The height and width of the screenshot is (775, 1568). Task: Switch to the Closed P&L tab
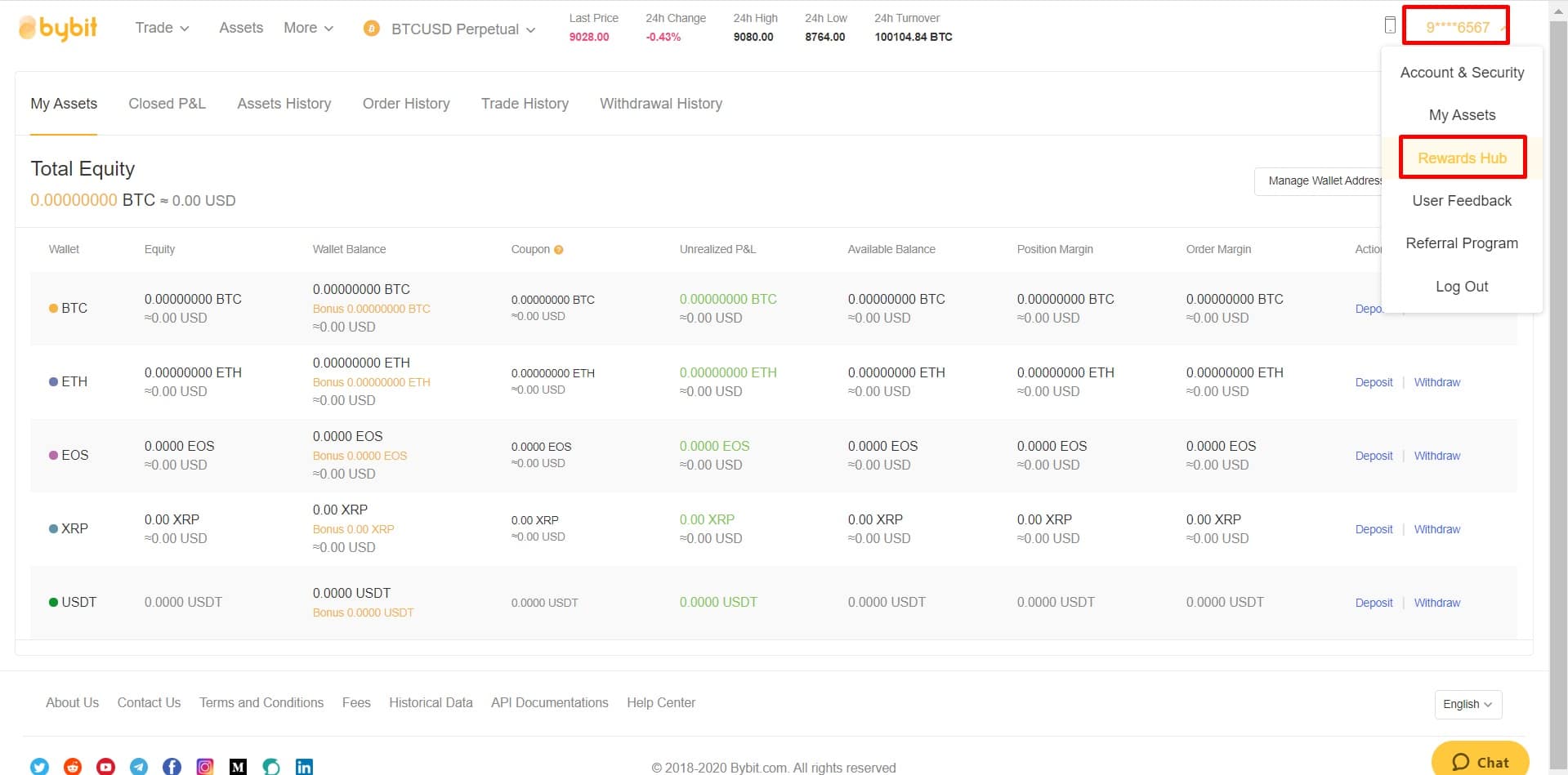[167, 104]
